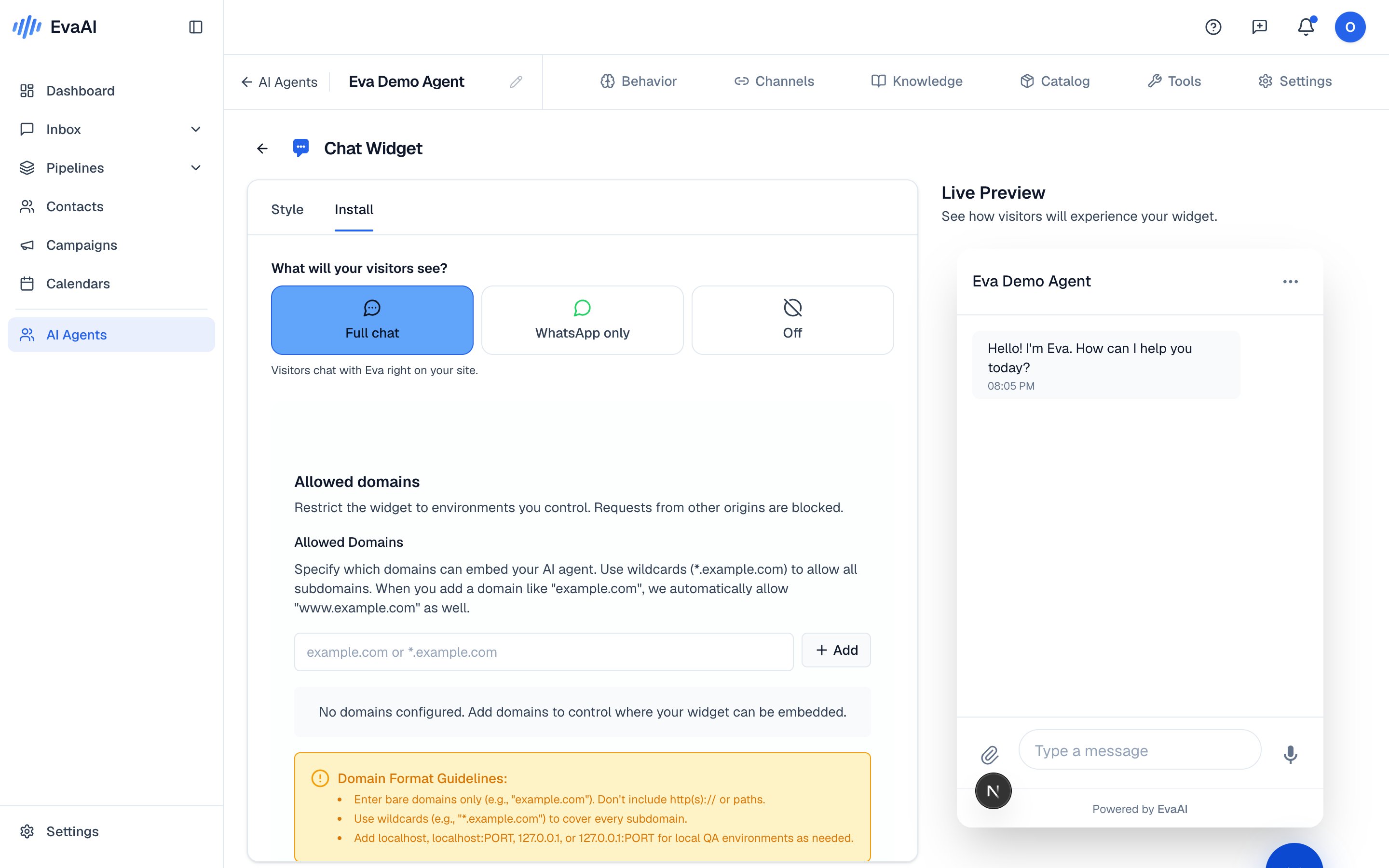This screenshot has height=868, width=1389.
Task: Select AI Agents in the sidebar
Action: 111,335
